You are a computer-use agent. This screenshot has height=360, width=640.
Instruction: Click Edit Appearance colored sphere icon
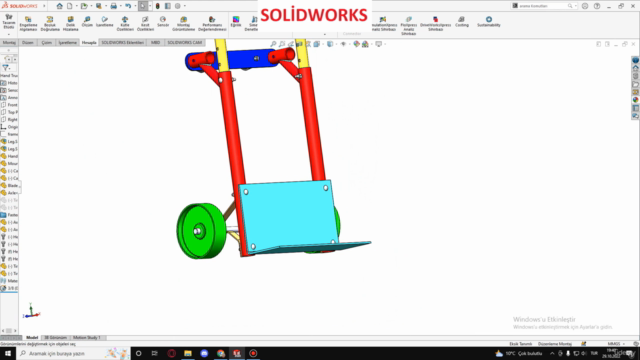(356, 44)
